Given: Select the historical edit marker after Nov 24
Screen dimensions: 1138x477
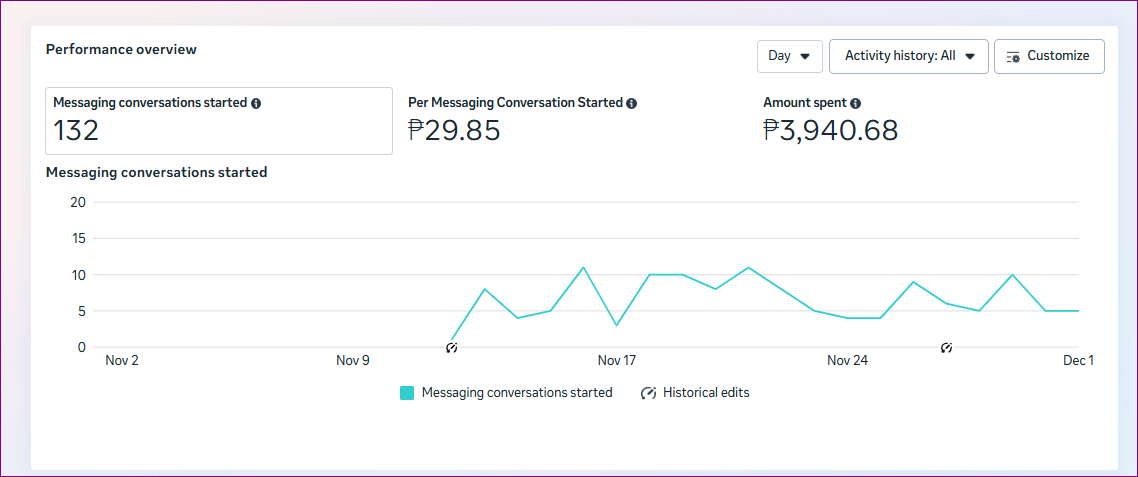Looking at the screenshot, I should (x=946, y=347).
